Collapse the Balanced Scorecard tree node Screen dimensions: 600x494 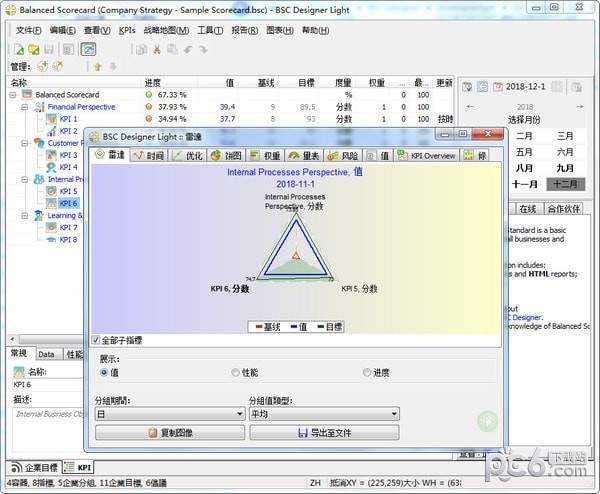(12, 95)
